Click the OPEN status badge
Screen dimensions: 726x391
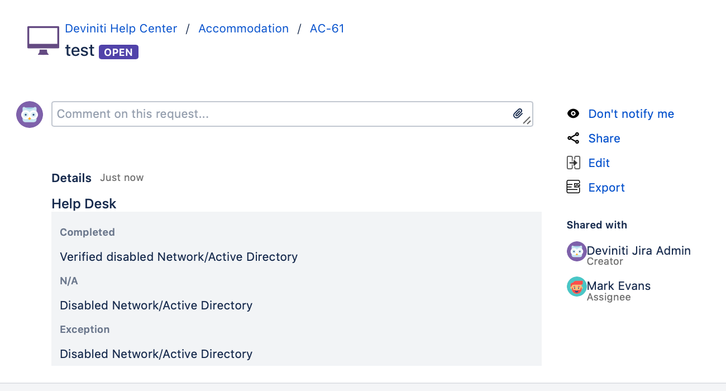(x=119, y=52)
